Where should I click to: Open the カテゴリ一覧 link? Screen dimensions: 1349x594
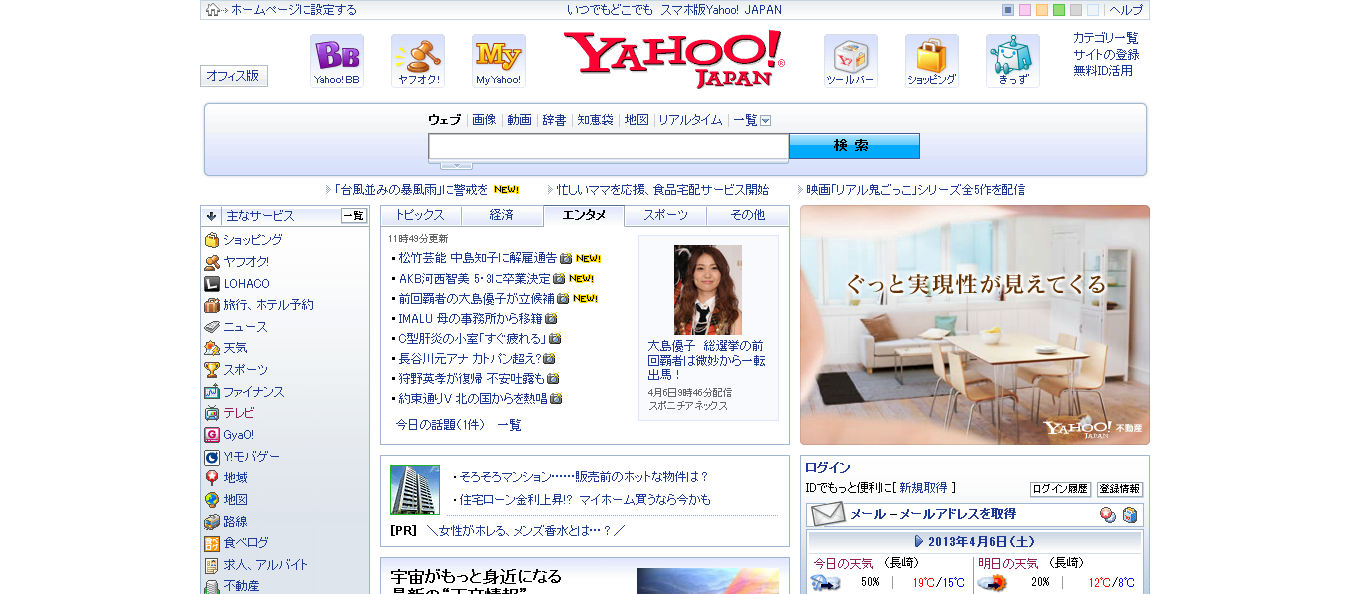(x=1106, y=38)
